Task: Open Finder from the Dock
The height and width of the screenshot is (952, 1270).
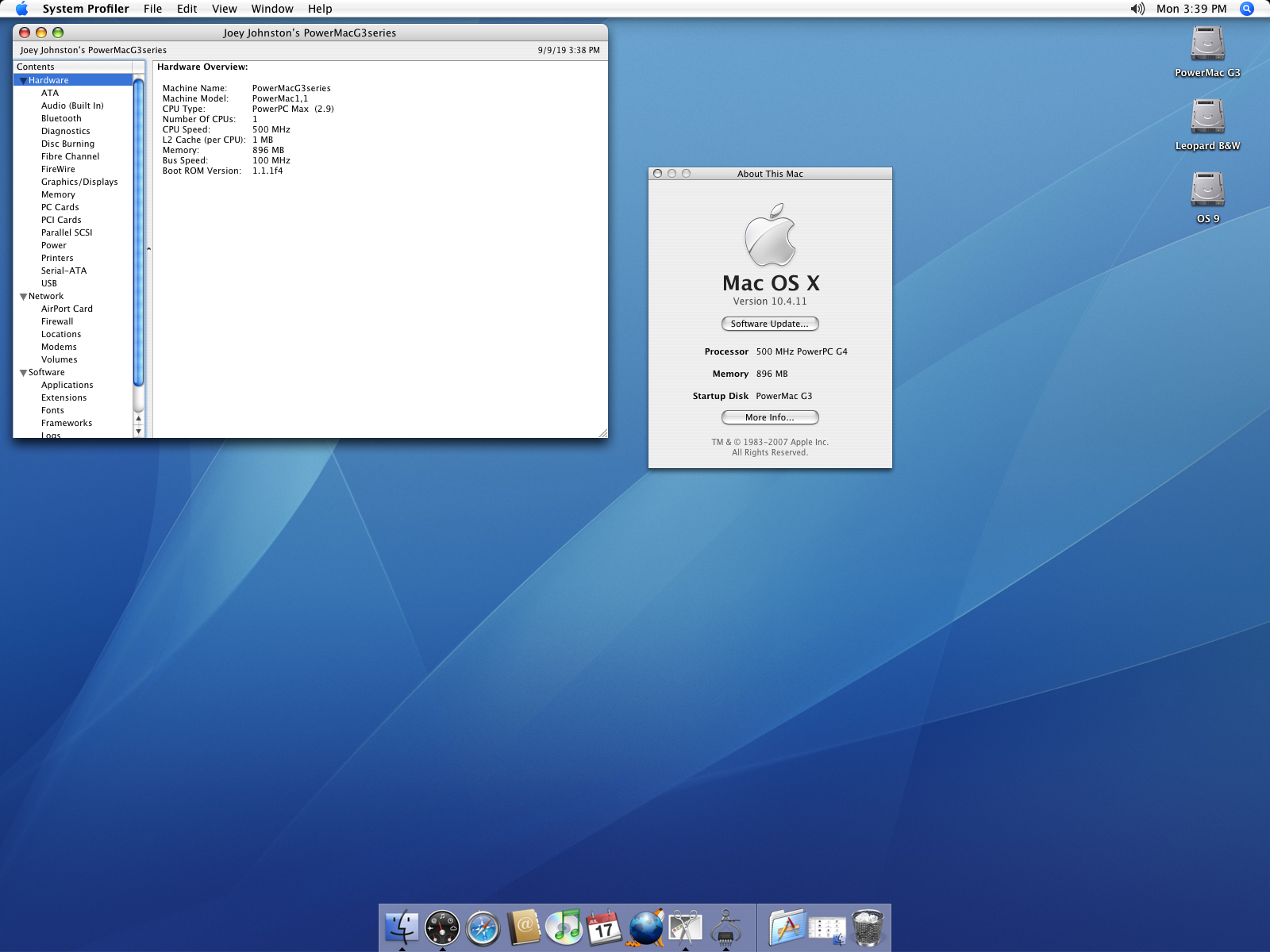Action: pos(402,927)
